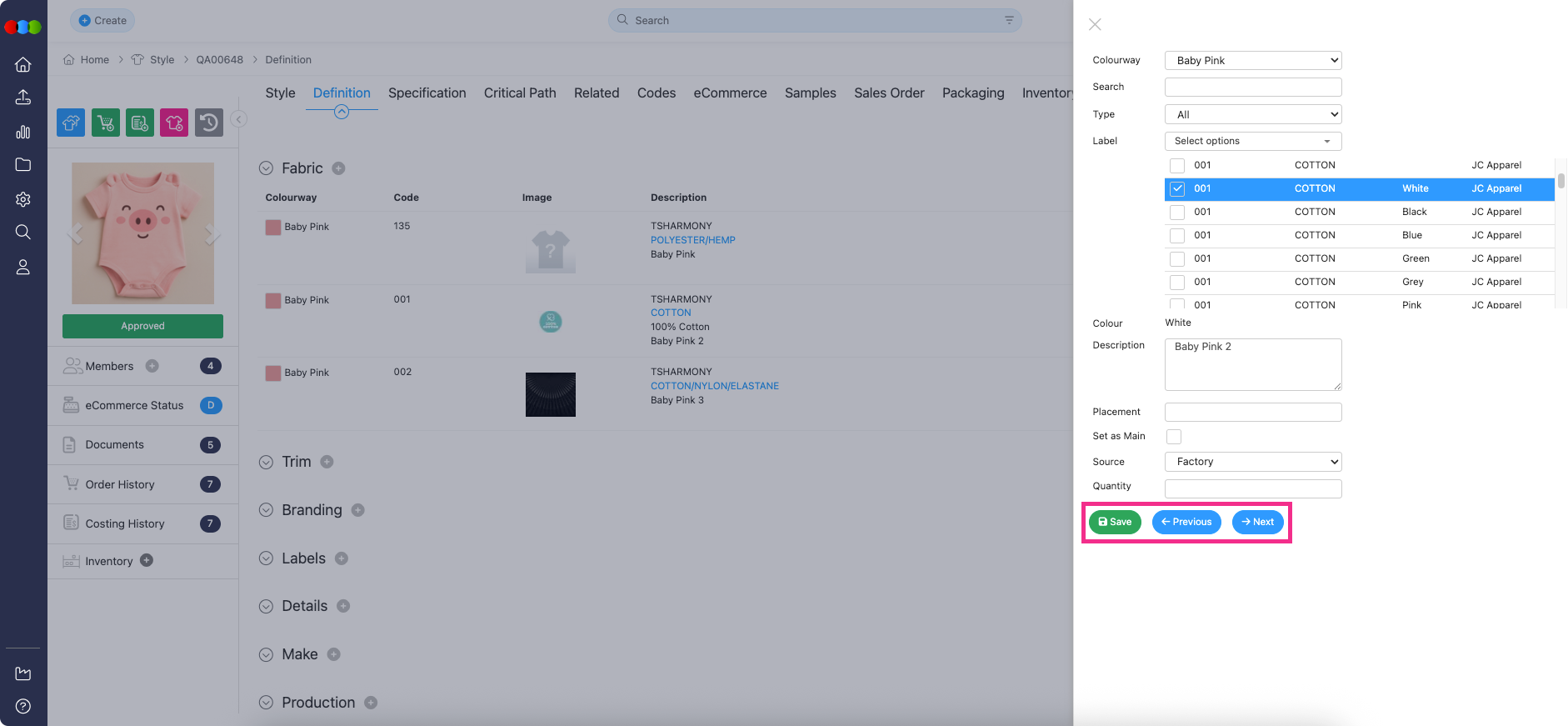Add a new Fabric with plus icon

click(x=338, y=168)
